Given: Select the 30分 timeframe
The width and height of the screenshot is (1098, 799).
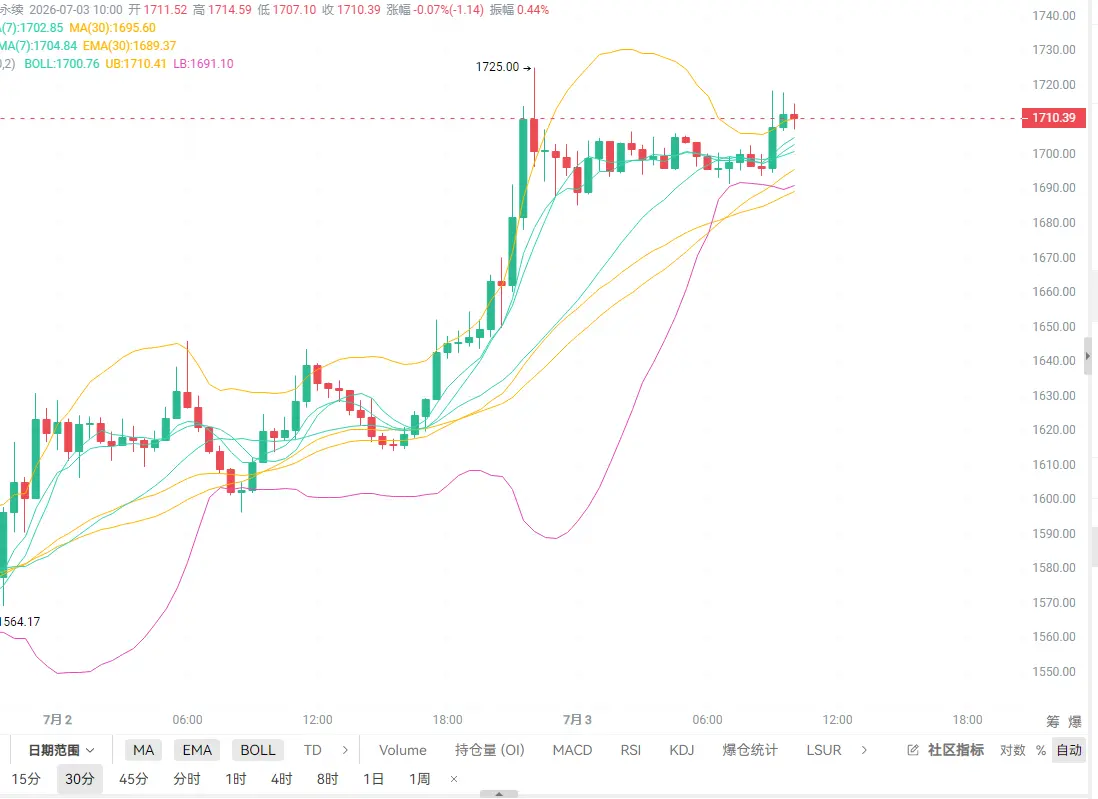Looking at the screenshot, I should 80,779.
